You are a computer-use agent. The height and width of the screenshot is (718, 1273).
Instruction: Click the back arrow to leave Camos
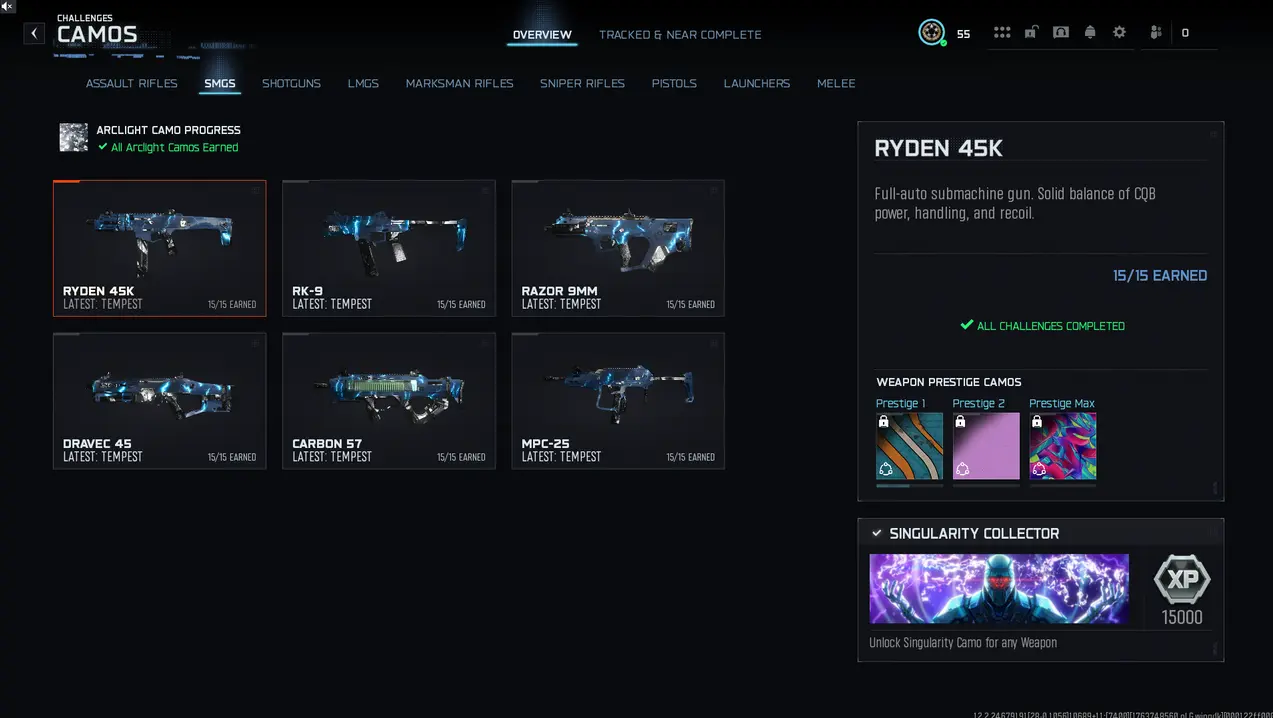[x=33, y=33]
